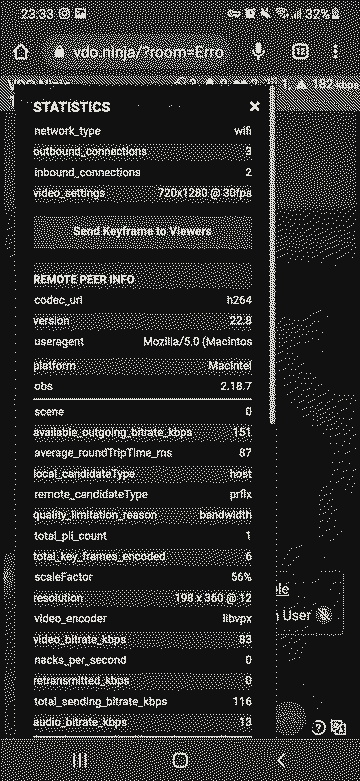This screenshot has height=781, width=360.
Task: Select the scaleFactor row
Action: (142, 577)
